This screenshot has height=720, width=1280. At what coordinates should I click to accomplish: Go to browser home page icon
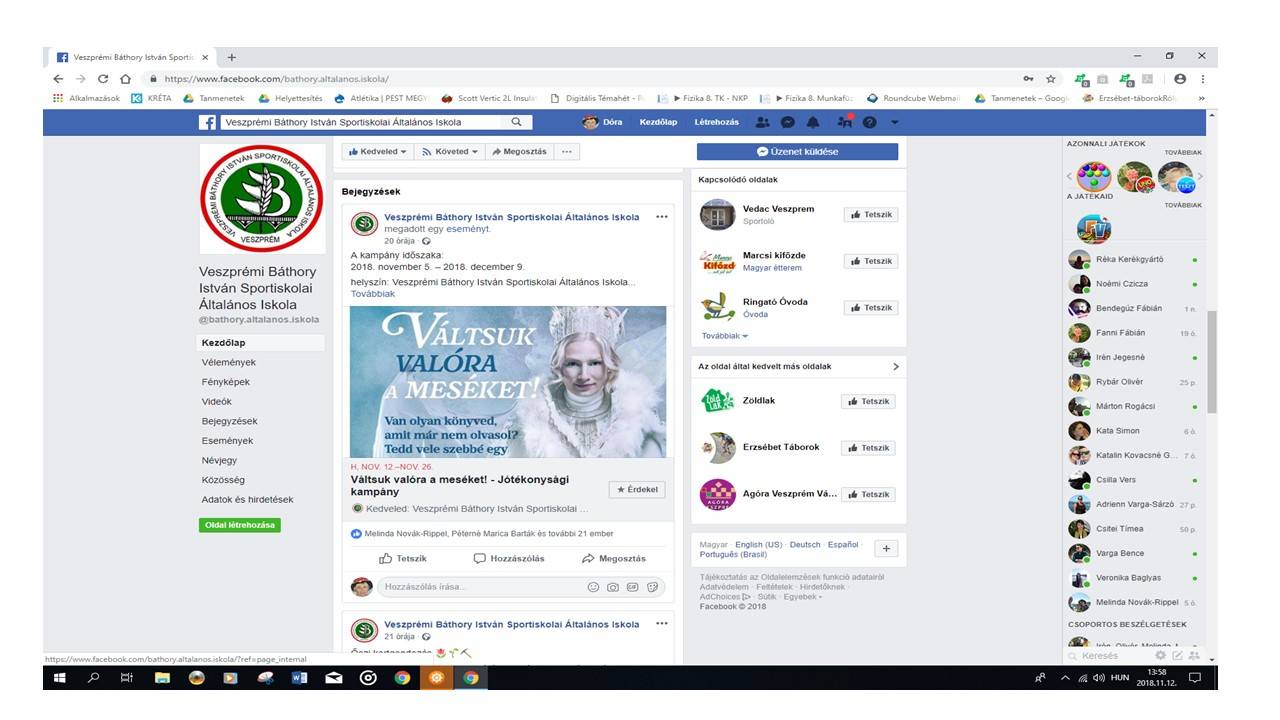pos(126,79)
